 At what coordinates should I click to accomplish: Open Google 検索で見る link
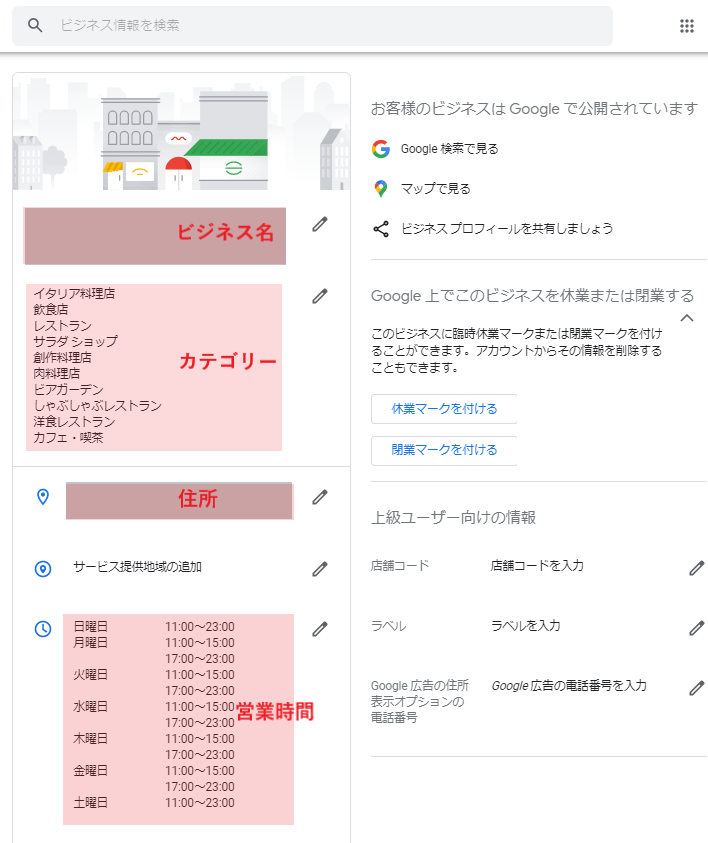(449, 149)
